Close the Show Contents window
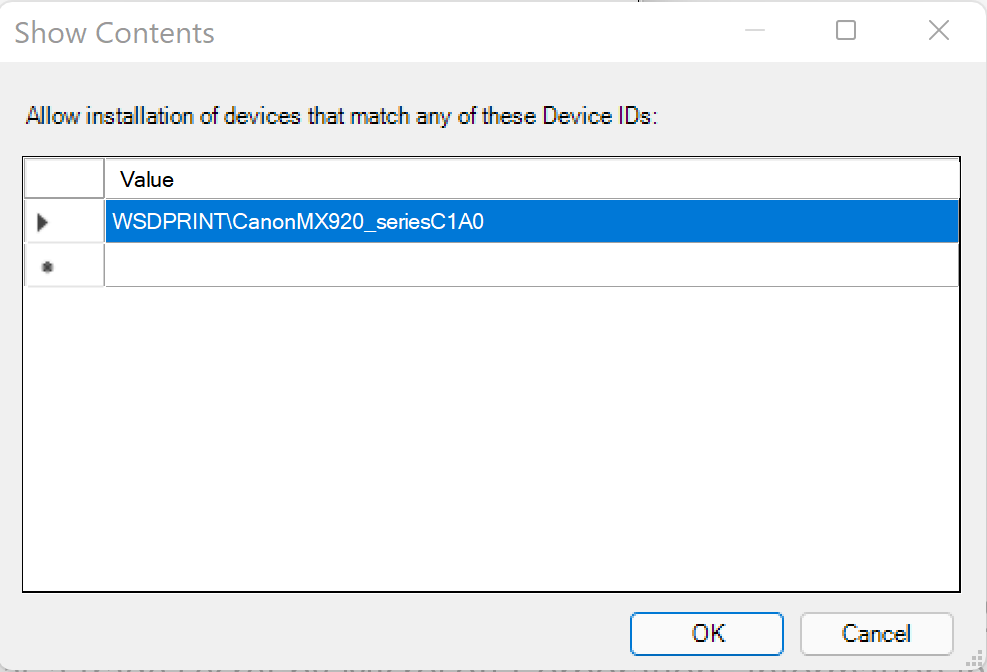The width and height of the screenshot is (987, 672). [938, 31]
